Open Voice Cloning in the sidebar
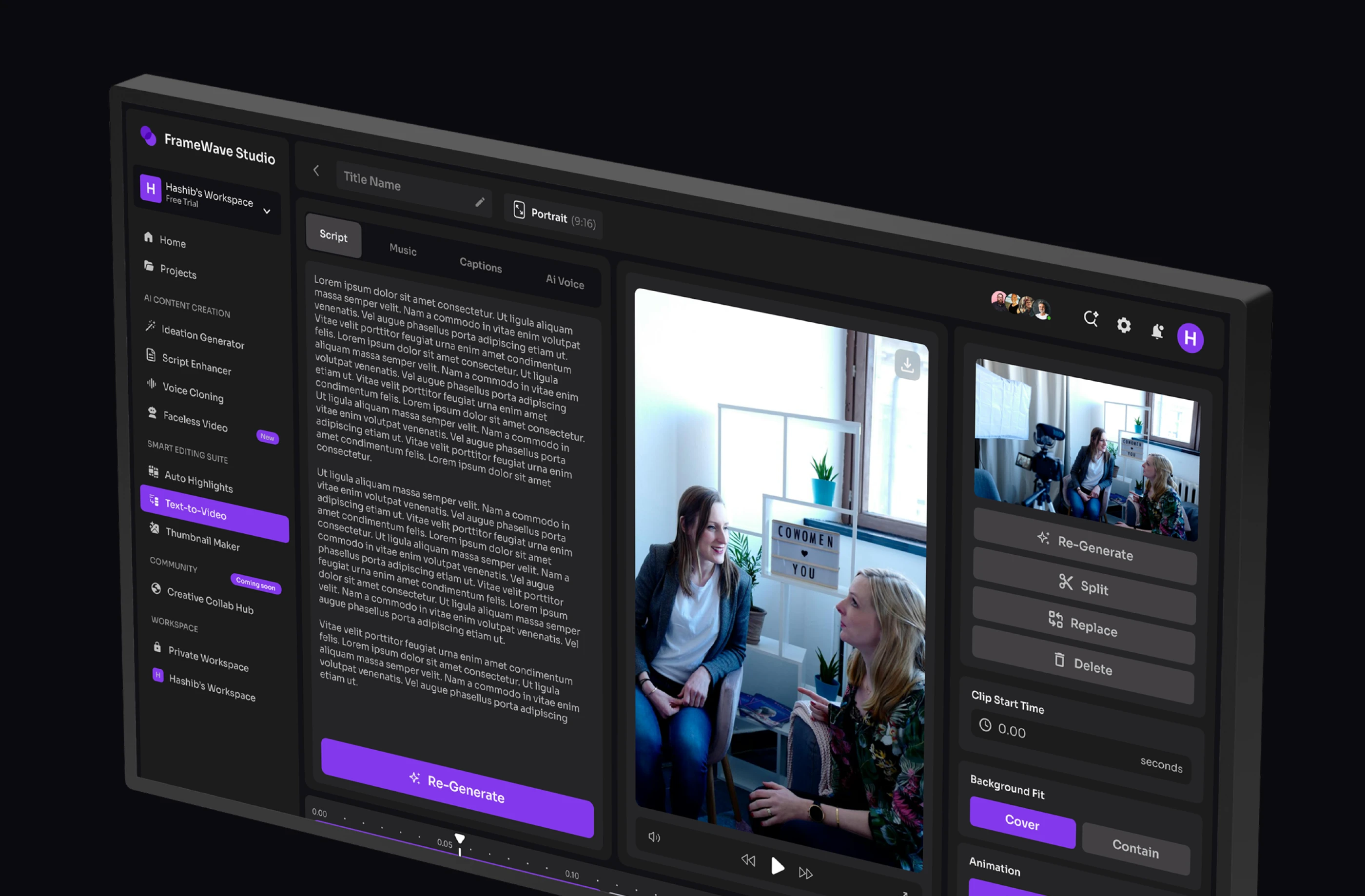This screenshot has width=1365, height=896. (193, 392)
